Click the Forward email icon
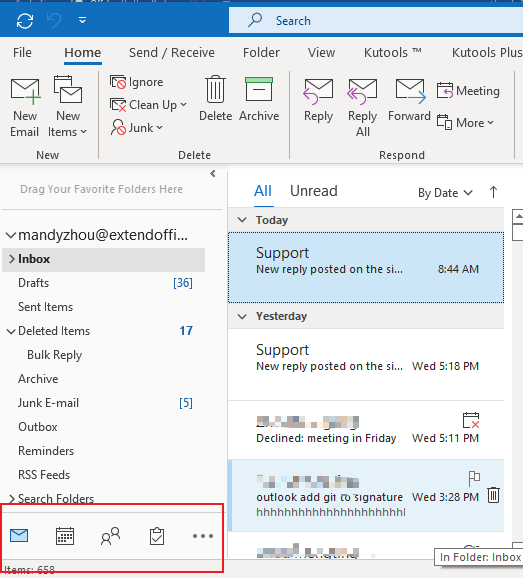The image size is (523, 578). 409,99
